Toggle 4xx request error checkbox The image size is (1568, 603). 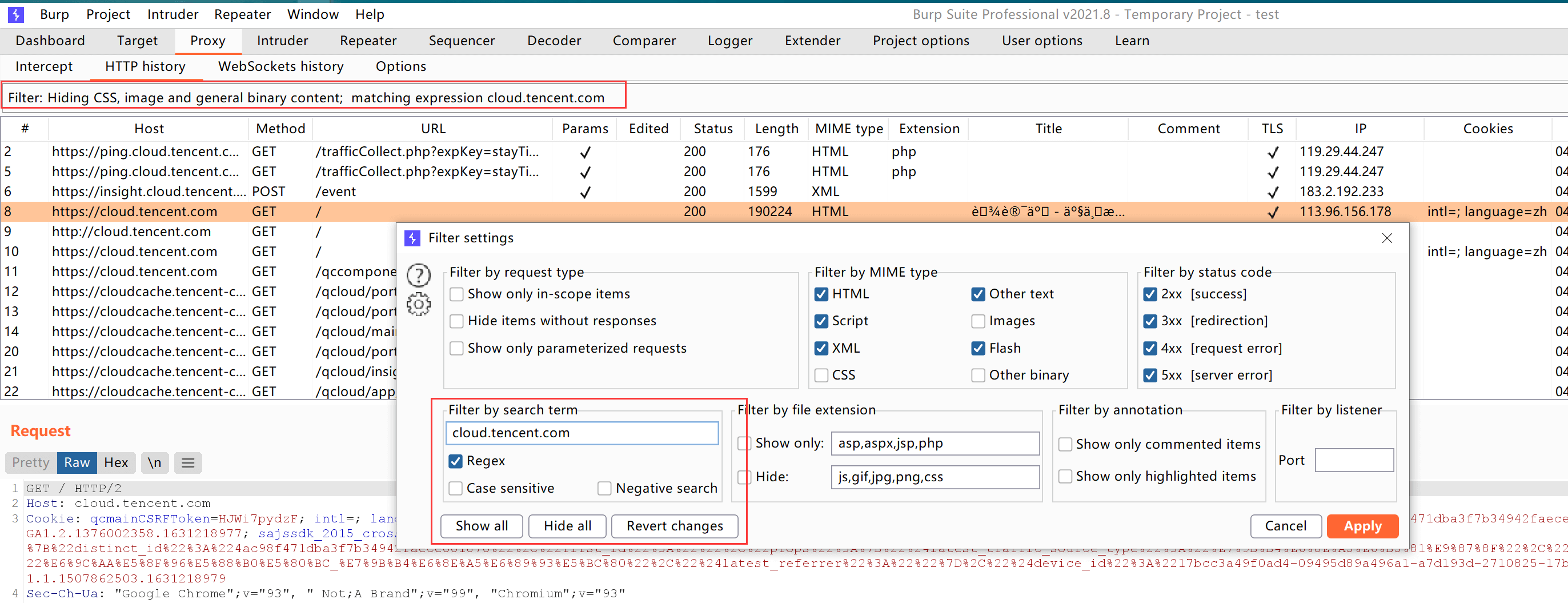[1150, 349]
